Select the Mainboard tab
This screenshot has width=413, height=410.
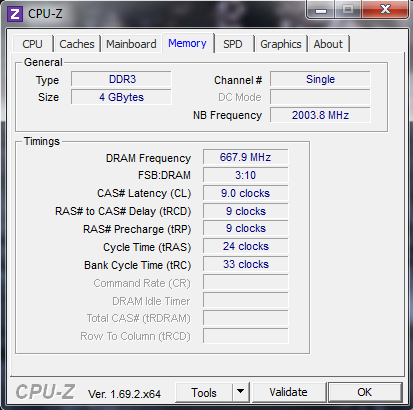(x=131, y=44)
